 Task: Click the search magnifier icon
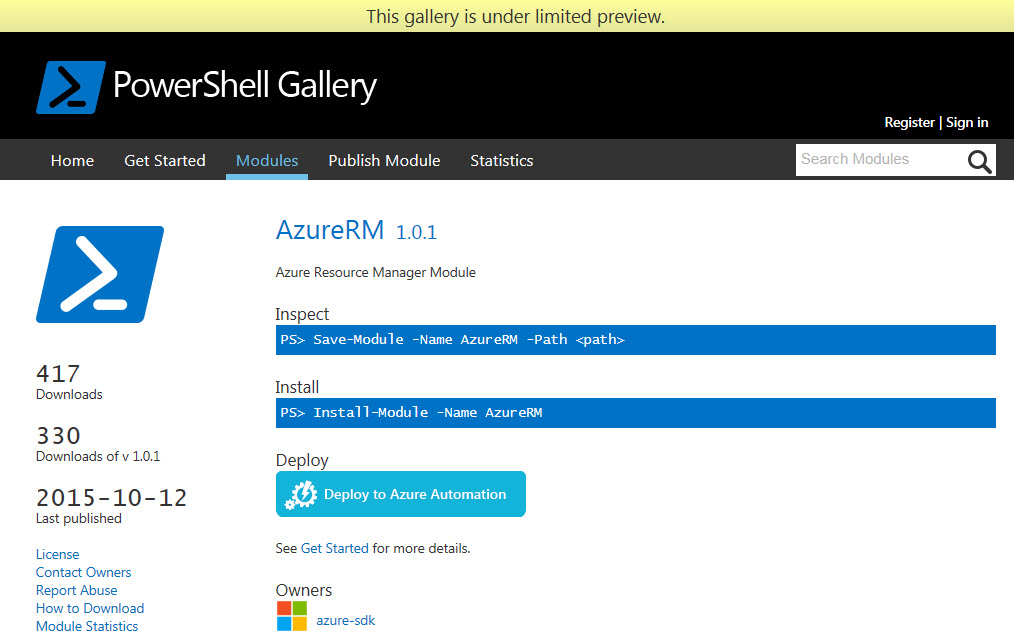(979, 161)
